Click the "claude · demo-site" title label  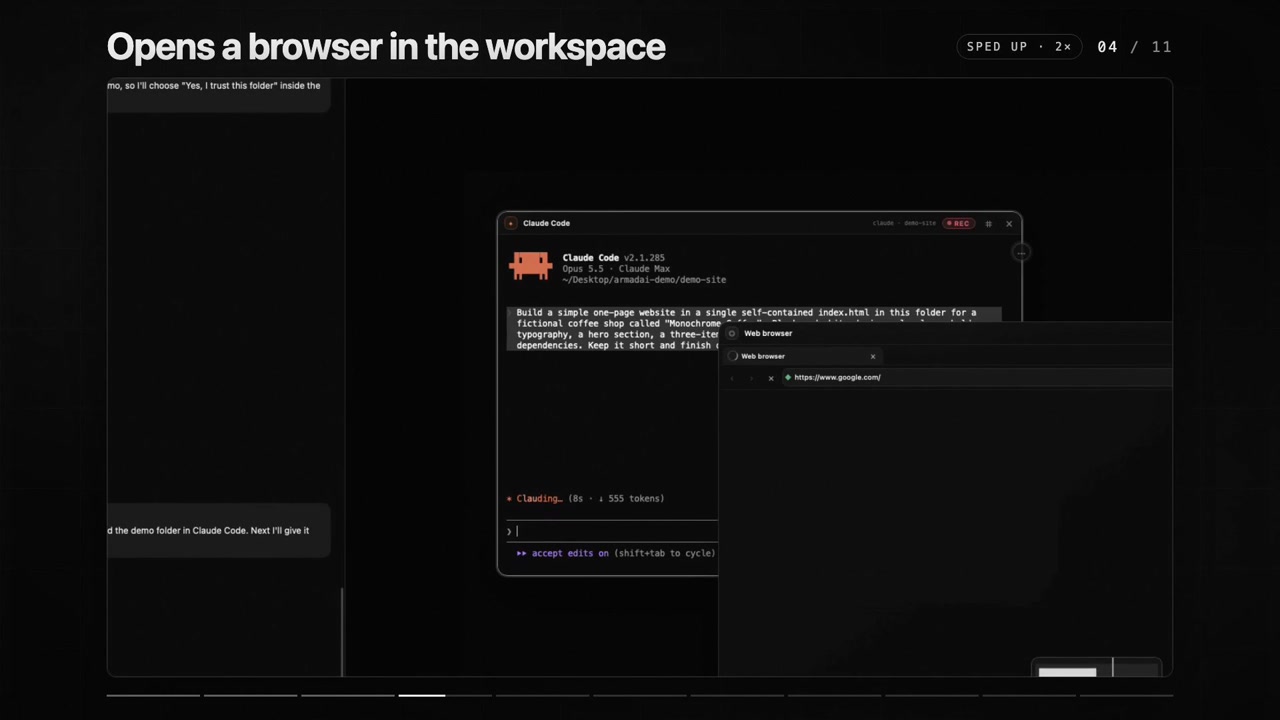coord(904,223)
